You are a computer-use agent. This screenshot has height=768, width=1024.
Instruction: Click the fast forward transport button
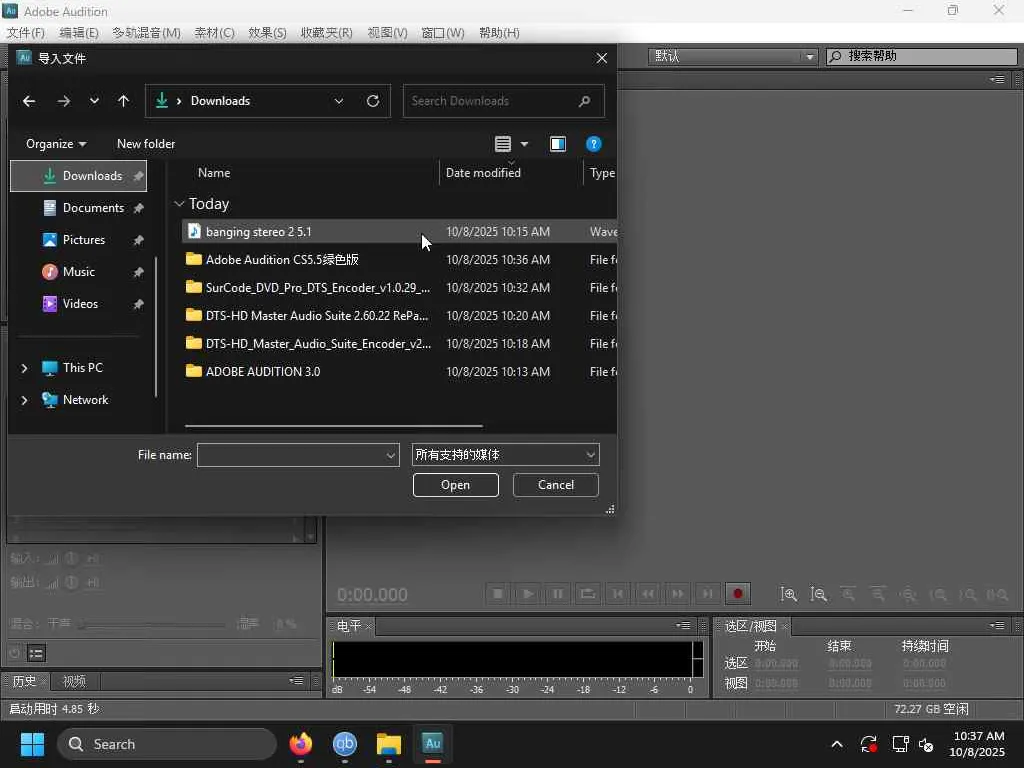pyautogui.click(x=678, y=594)
